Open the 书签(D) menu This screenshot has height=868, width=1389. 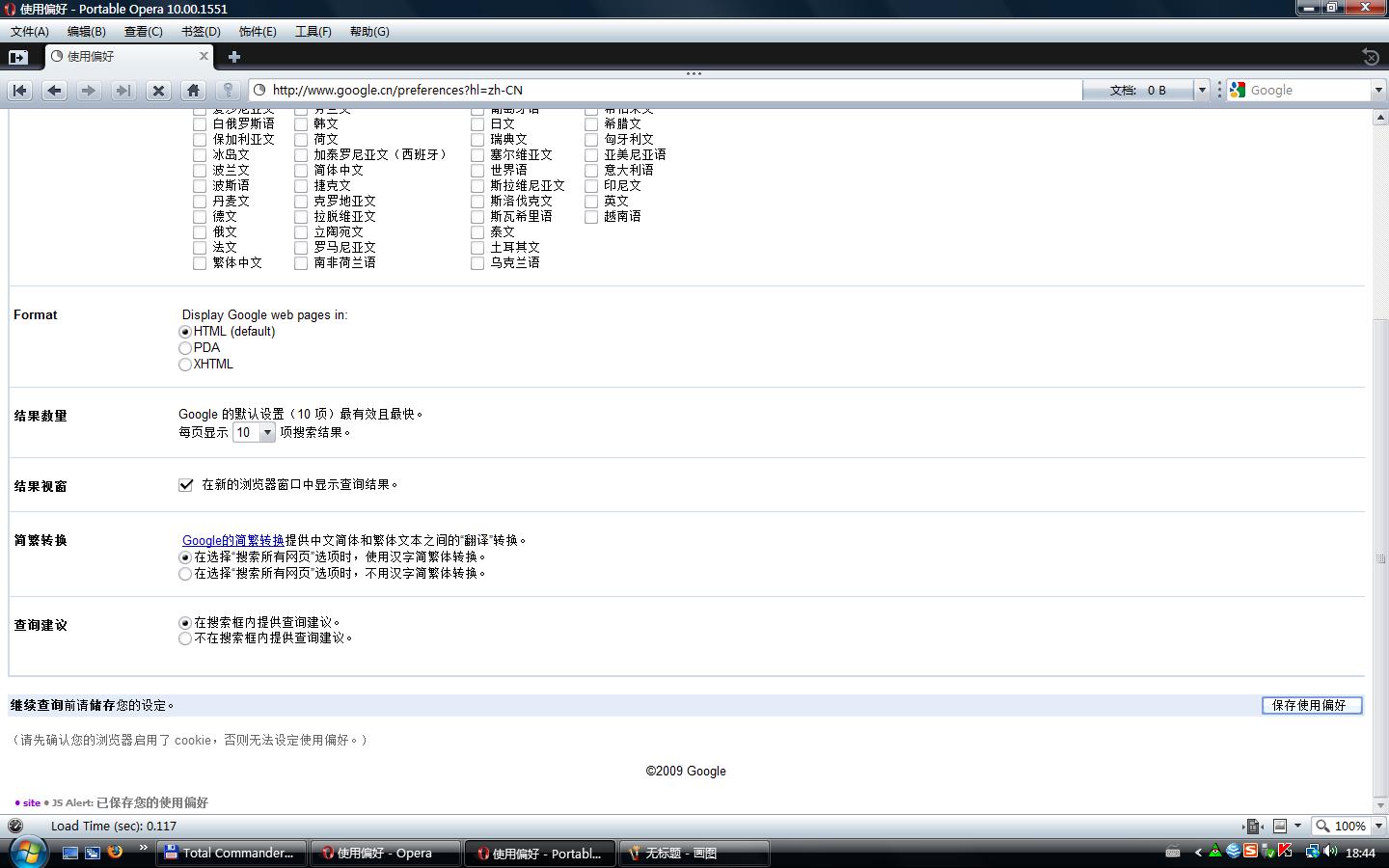click(201, 31)
